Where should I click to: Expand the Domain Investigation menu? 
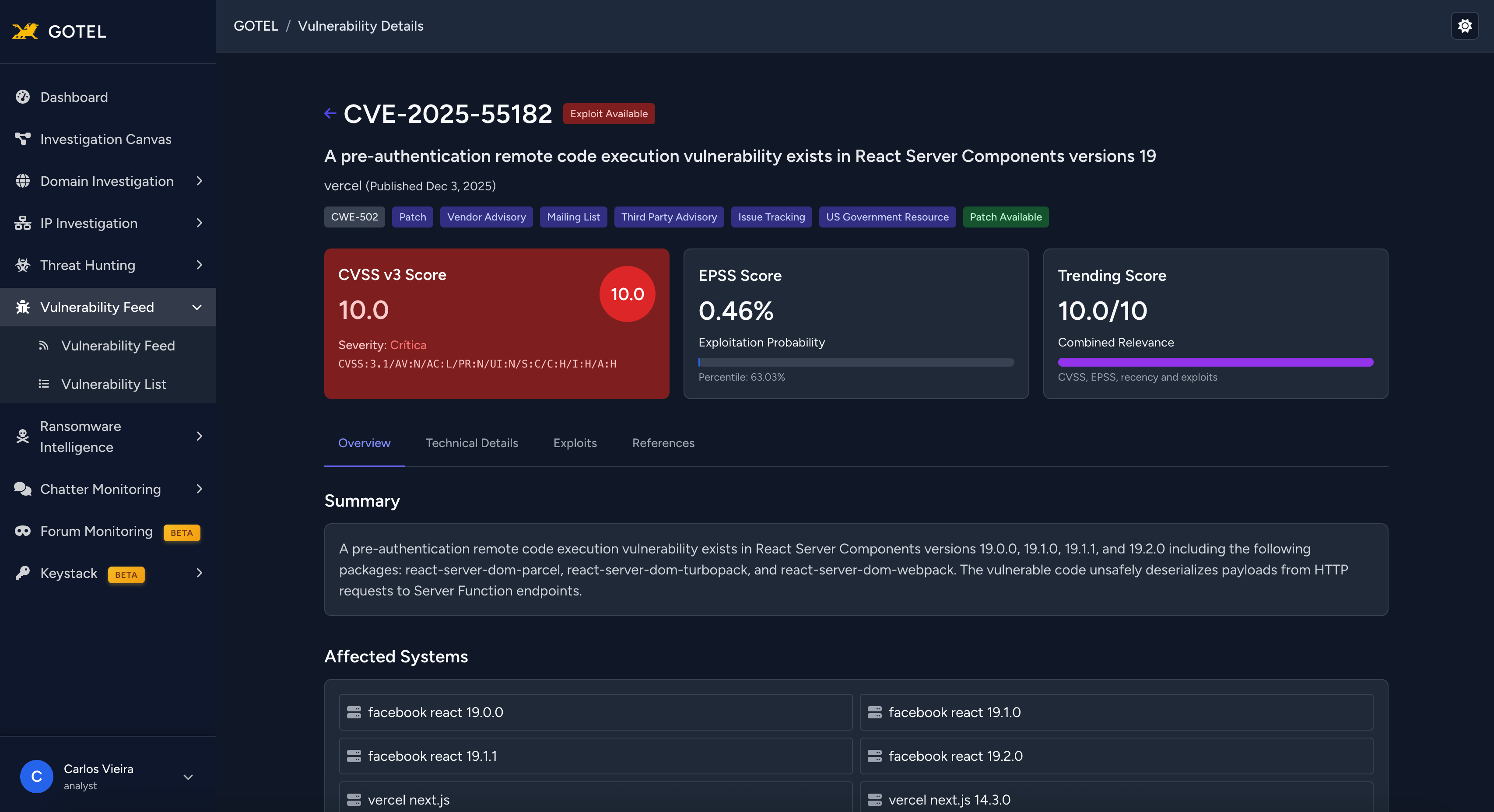point(199,181)
